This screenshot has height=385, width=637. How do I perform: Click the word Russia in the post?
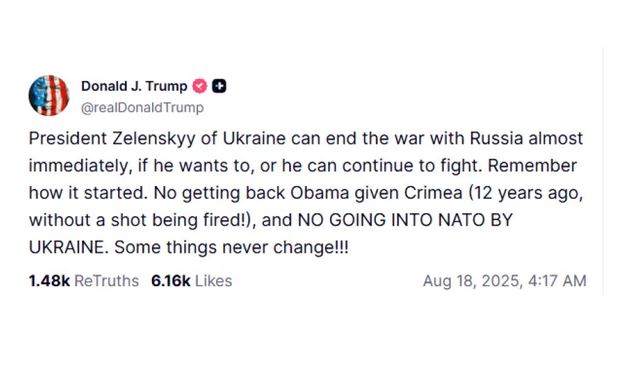pyautogui.click(x=496, y=138)
